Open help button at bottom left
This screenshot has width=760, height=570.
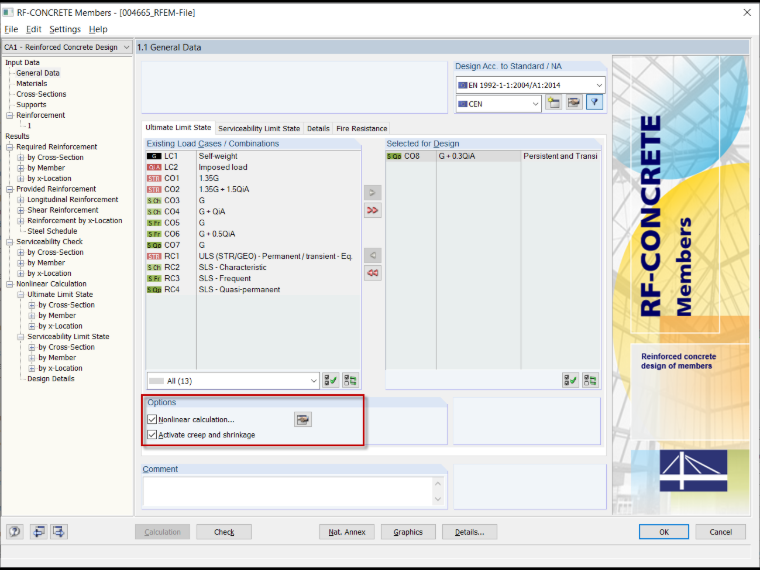[x=15, y=532]
